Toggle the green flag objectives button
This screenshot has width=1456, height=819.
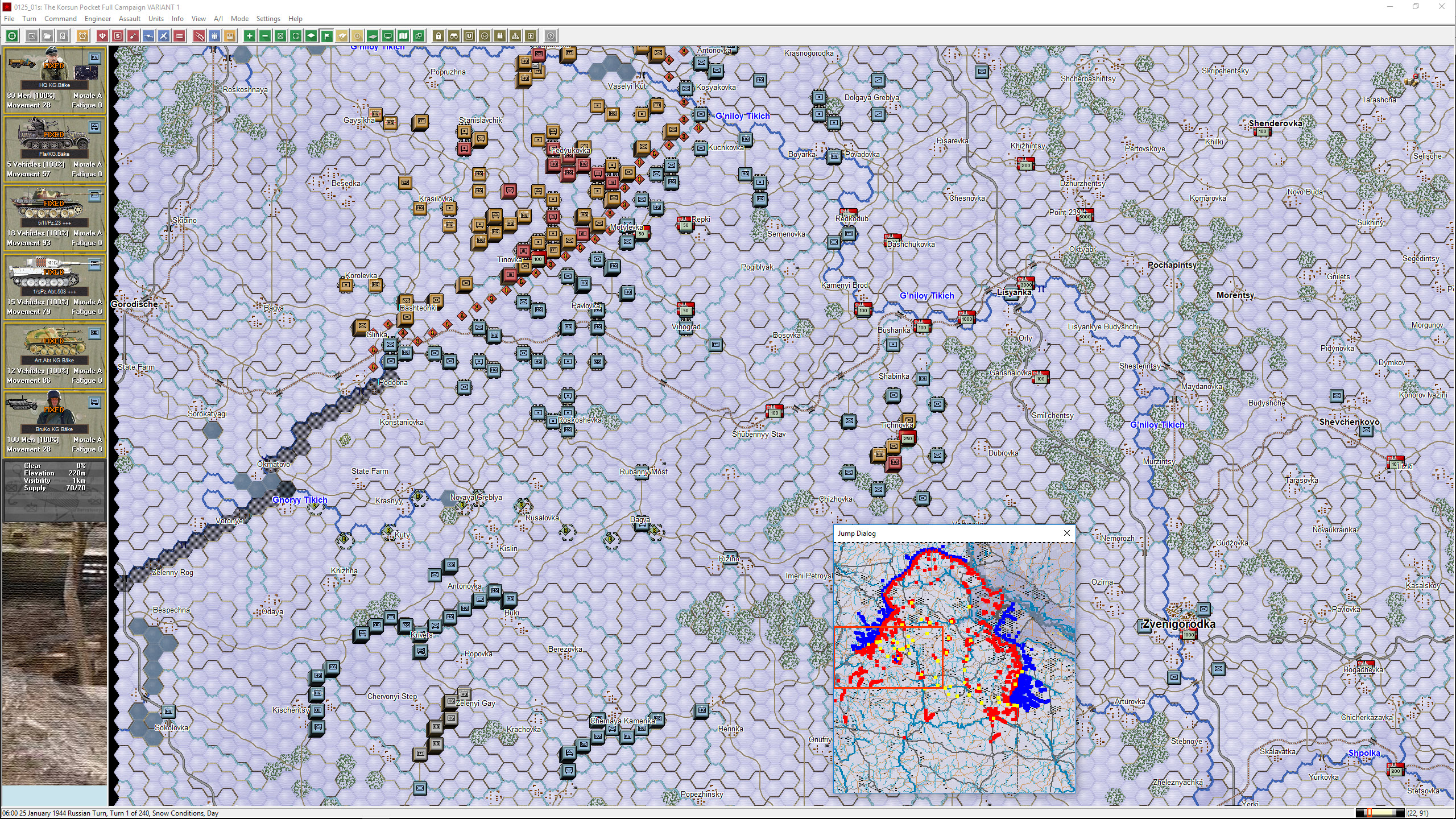point(326,36)
